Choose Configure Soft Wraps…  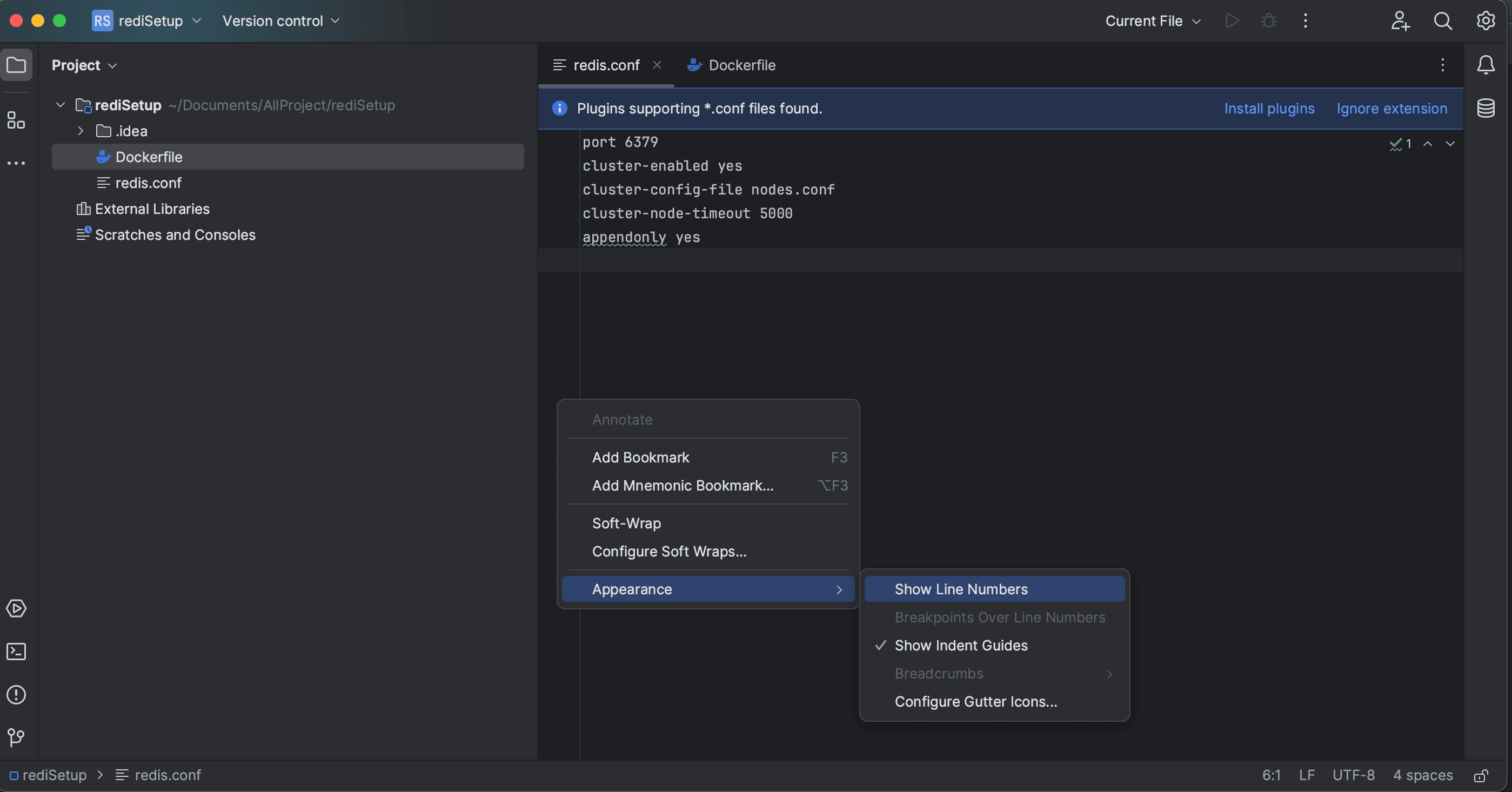(708, 552)
